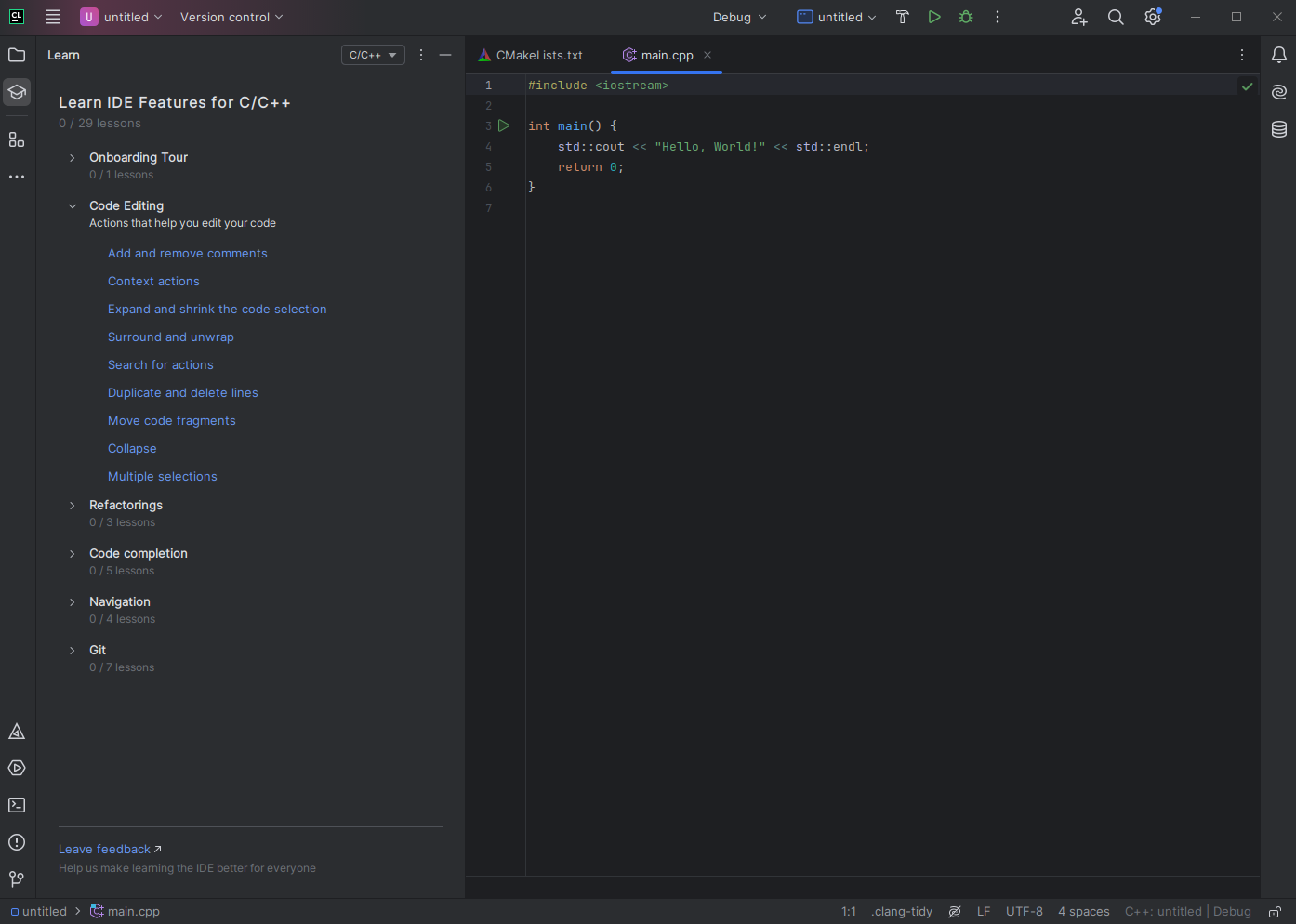1296x924 pixels.
Task: Collapse Code Editing section
Action: click(x=73, y=206)
